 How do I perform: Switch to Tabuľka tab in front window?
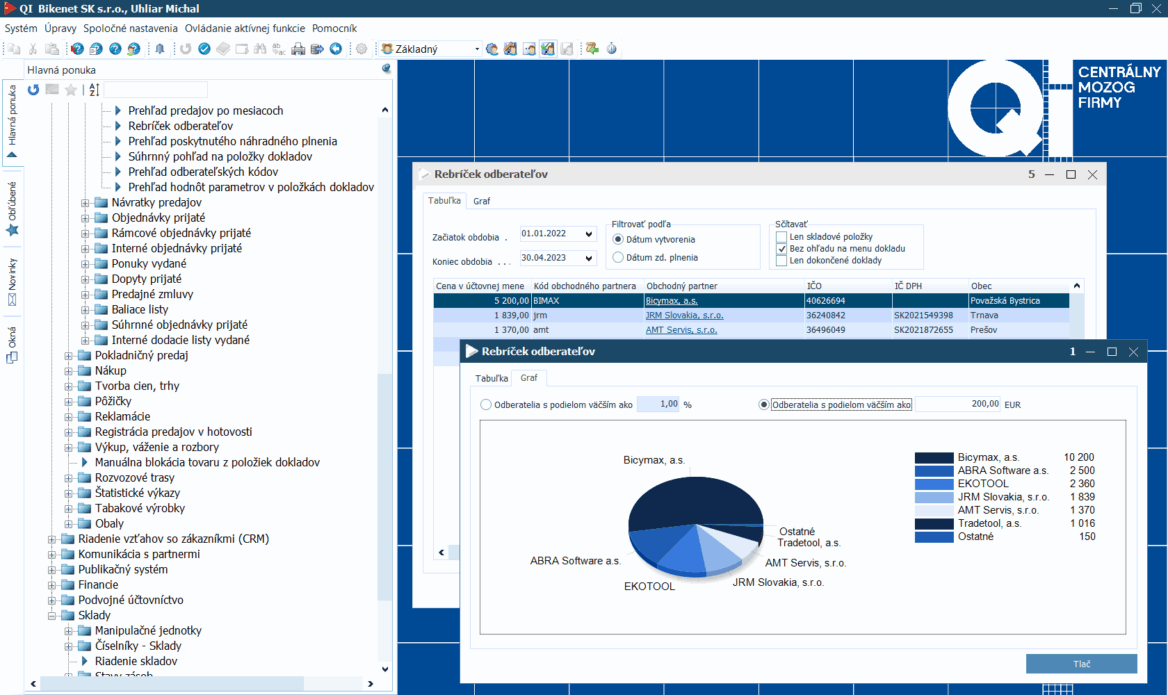491,378
